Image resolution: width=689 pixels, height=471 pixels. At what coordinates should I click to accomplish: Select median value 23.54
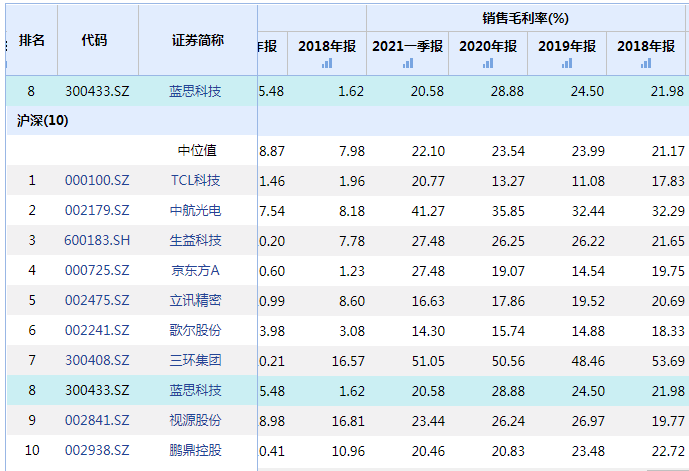point(508,151)
